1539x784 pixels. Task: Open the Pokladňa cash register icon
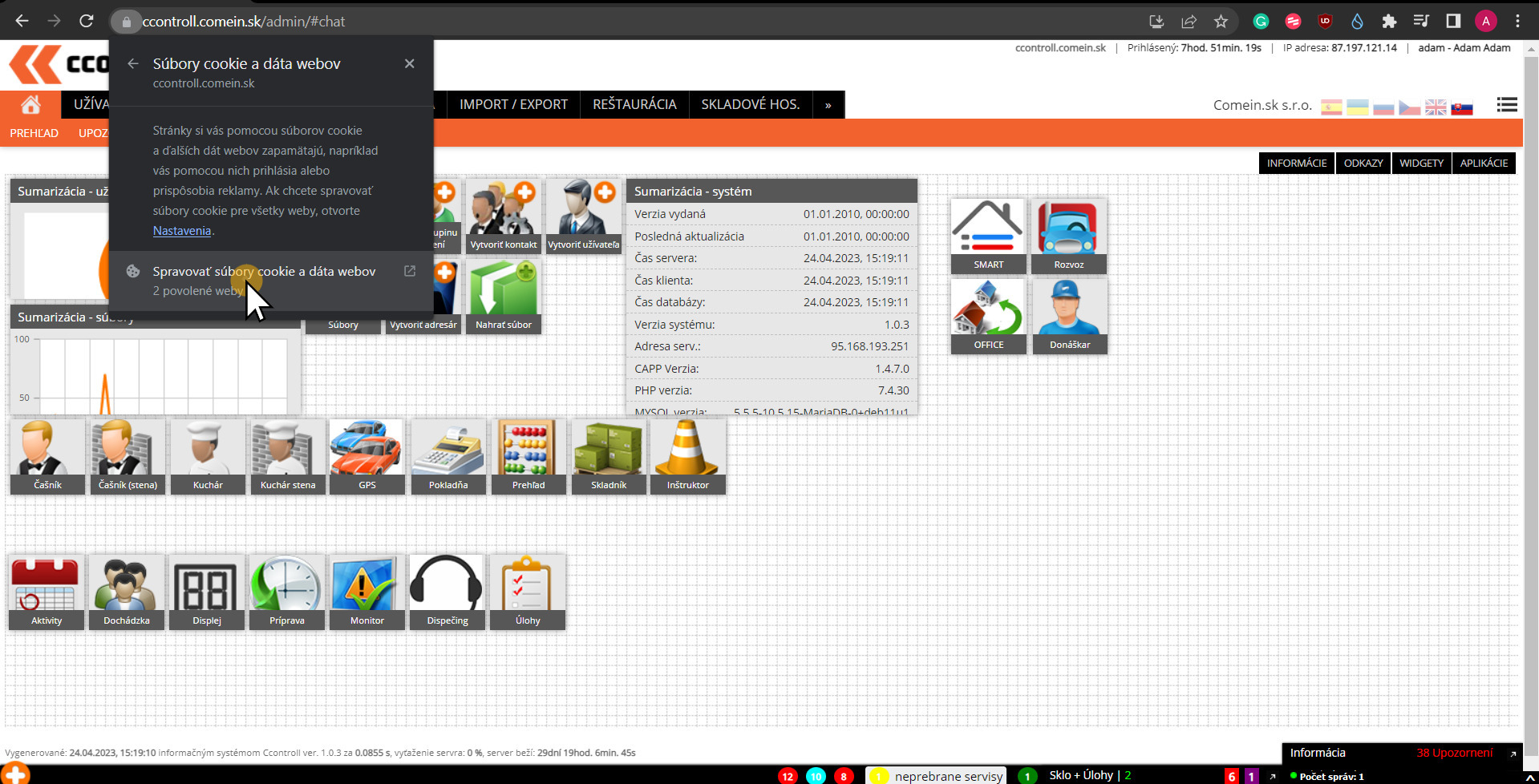[448, 455]
